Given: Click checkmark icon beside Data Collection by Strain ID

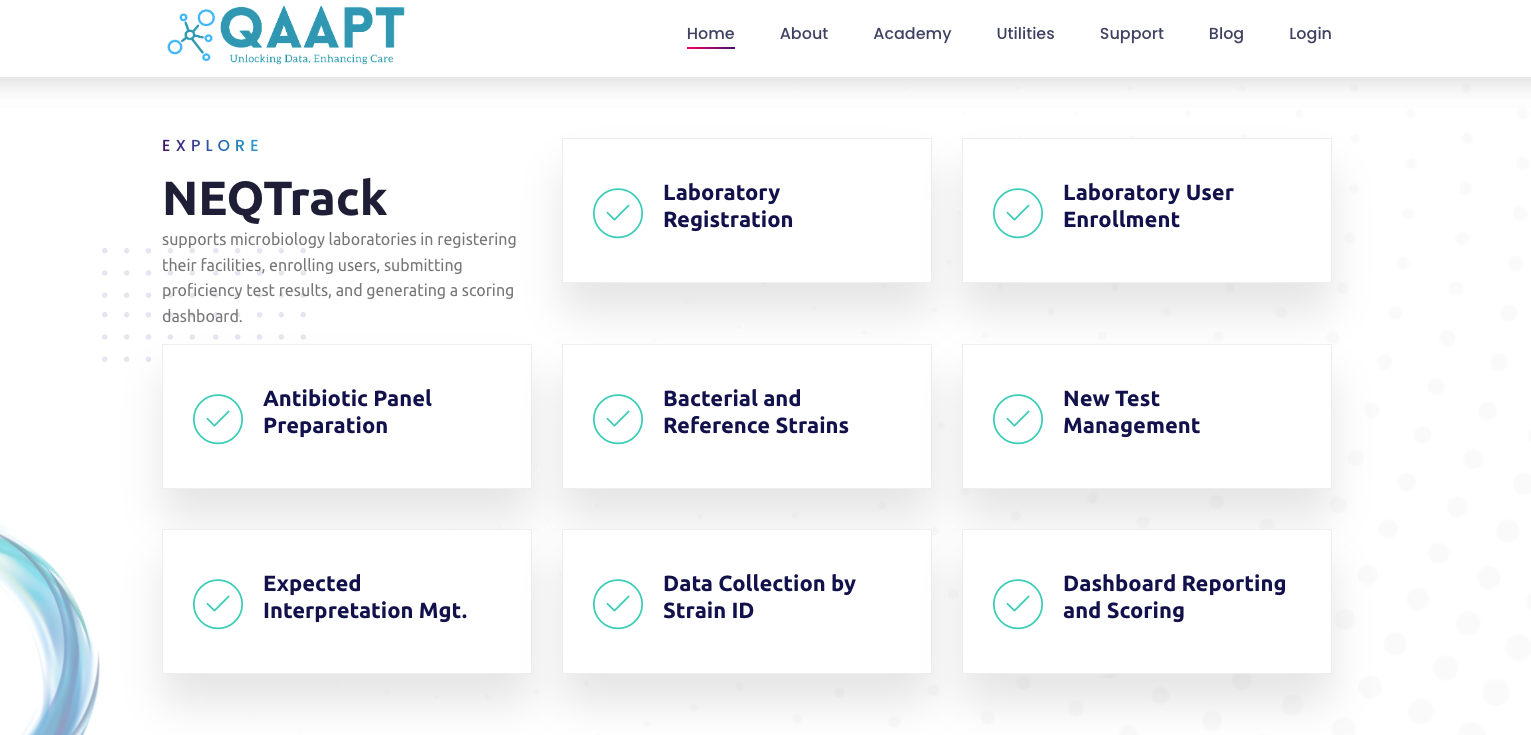Looking at the screenshot, I should point(618,604).
